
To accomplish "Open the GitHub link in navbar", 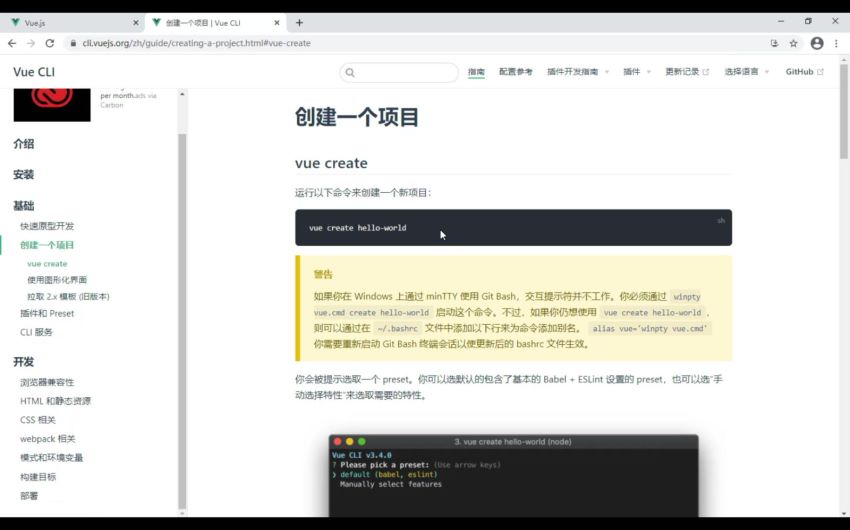I will pos(804,72).
